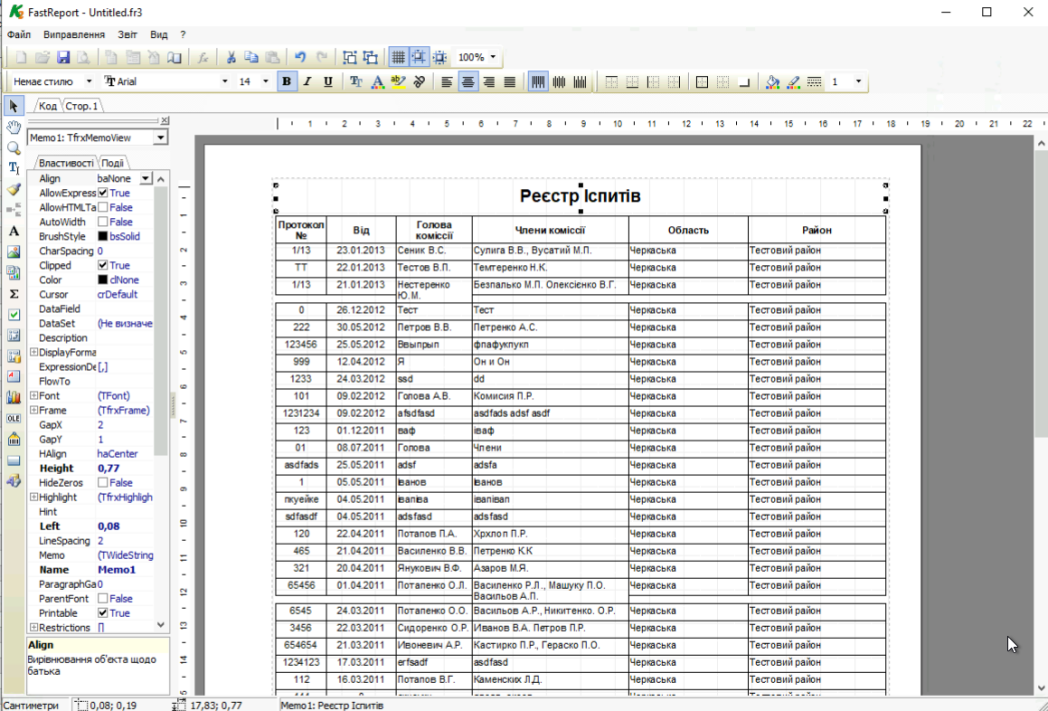
Task: Toggle AllowHTMLTags checkbox
Action: [x=103, y=208]
